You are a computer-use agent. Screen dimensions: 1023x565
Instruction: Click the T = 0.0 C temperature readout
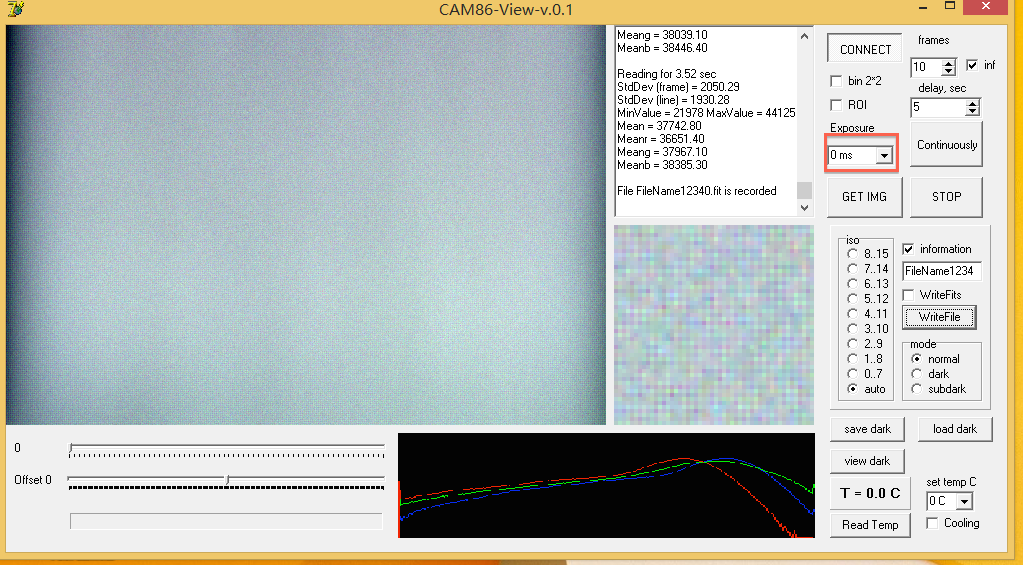pos(870,494)
